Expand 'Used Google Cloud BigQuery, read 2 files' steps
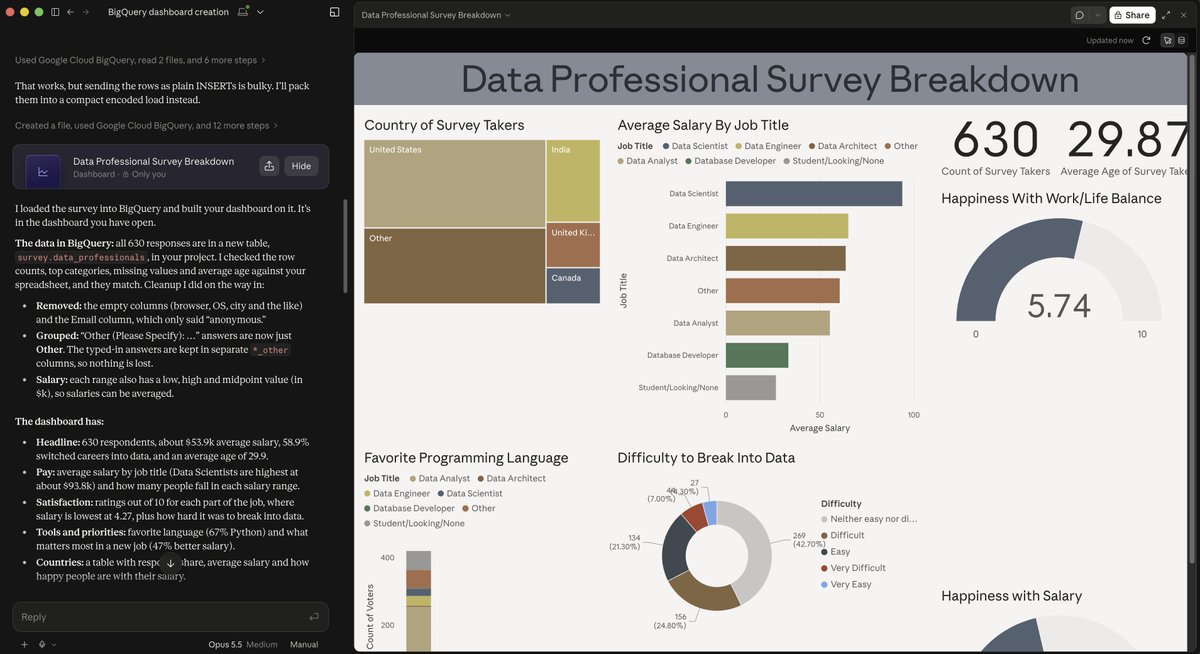Screen dimensions: 1200x654 (140, 60)
